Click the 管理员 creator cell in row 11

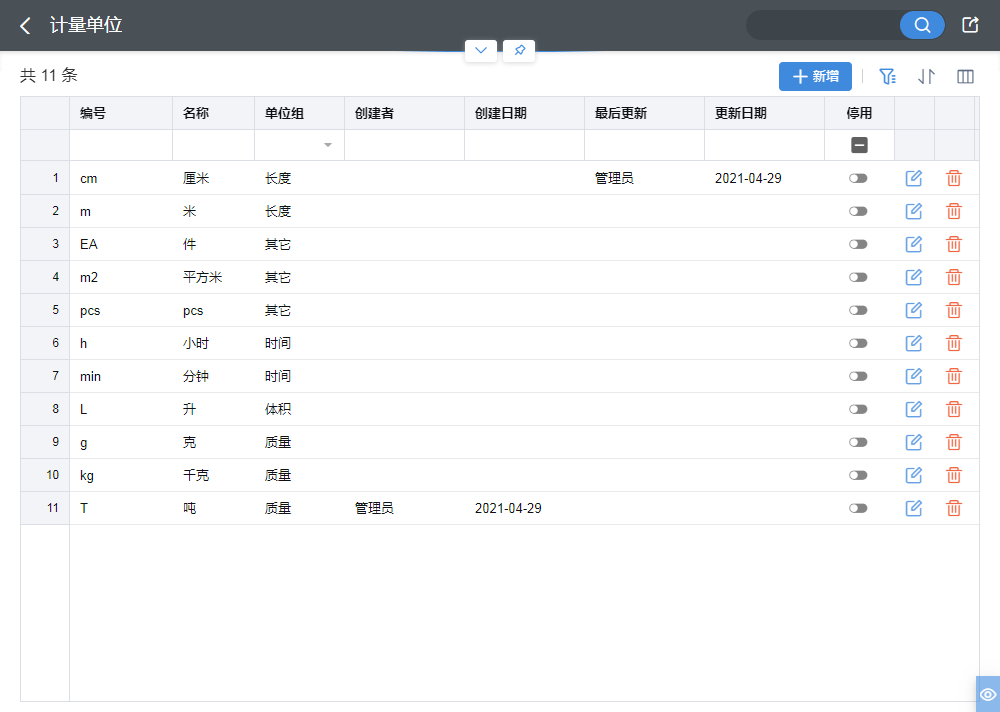404,508
